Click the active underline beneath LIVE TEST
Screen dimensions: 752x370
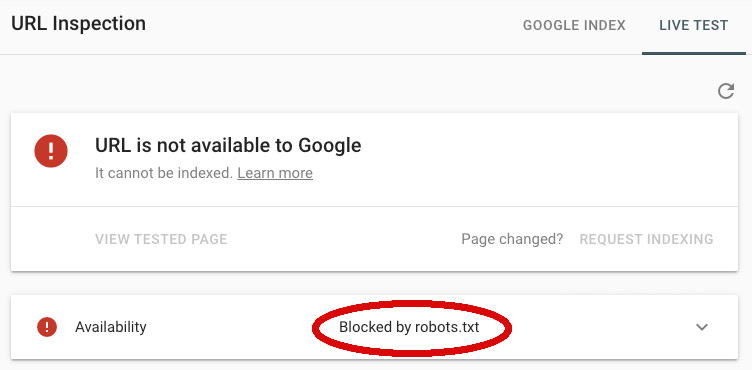point(693,54)
